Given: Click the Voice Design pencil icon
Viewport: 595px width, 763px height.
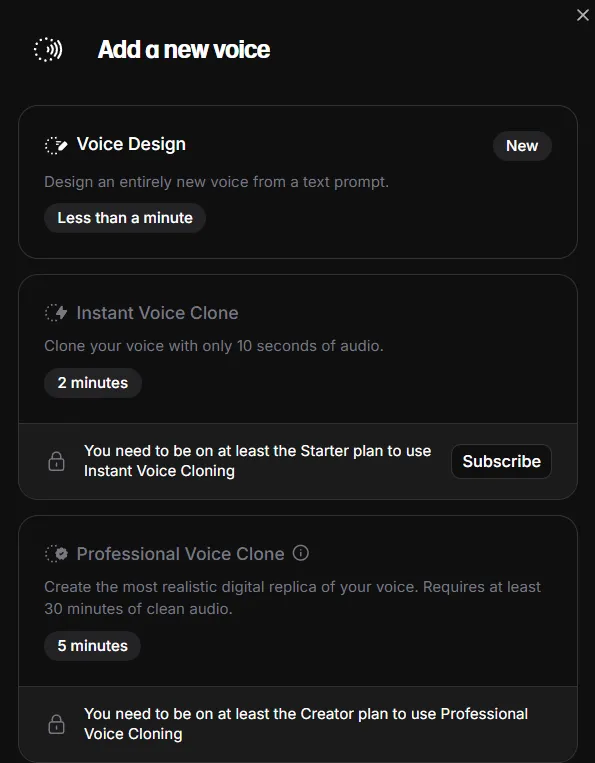Looking at the screenshot, I should point(56,145).
